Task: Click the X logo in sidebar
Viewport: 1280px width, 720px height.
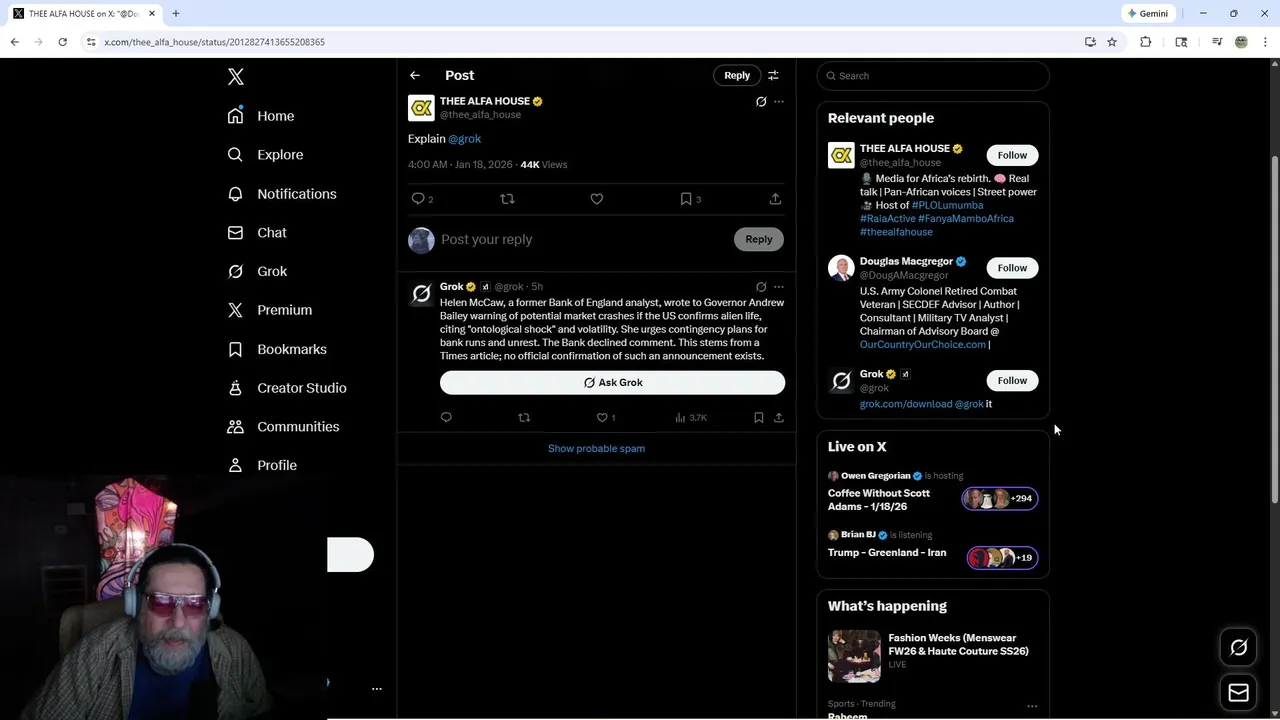Action: point(236,77)
